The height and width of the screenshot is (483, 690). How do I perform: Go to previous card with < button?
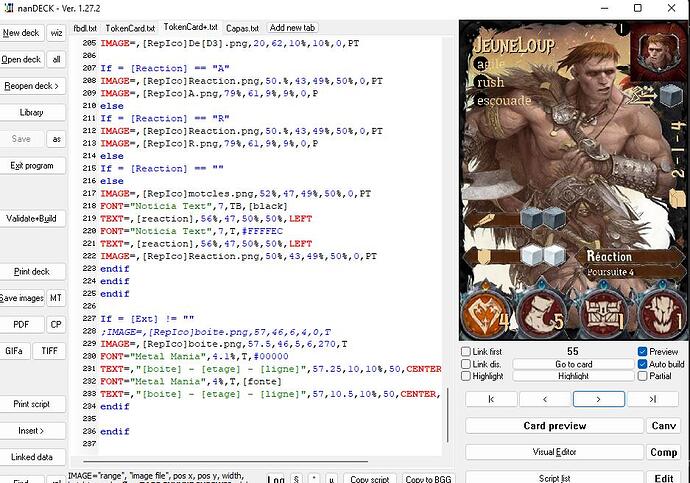[x=545, y=399]
